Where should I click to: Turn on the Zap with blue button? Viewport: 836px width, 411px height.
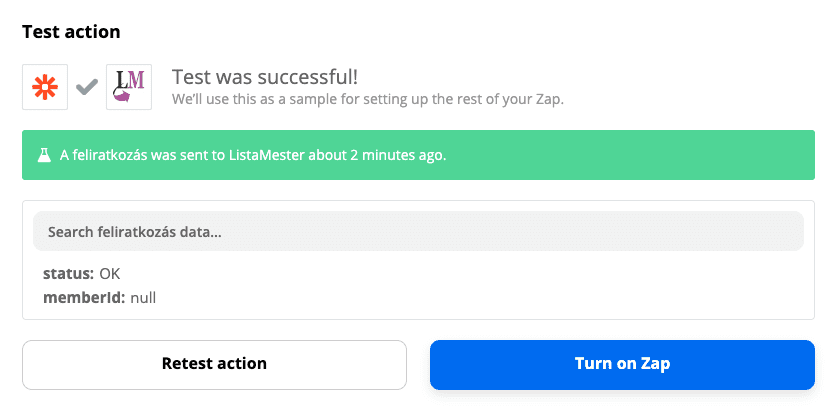622,365
